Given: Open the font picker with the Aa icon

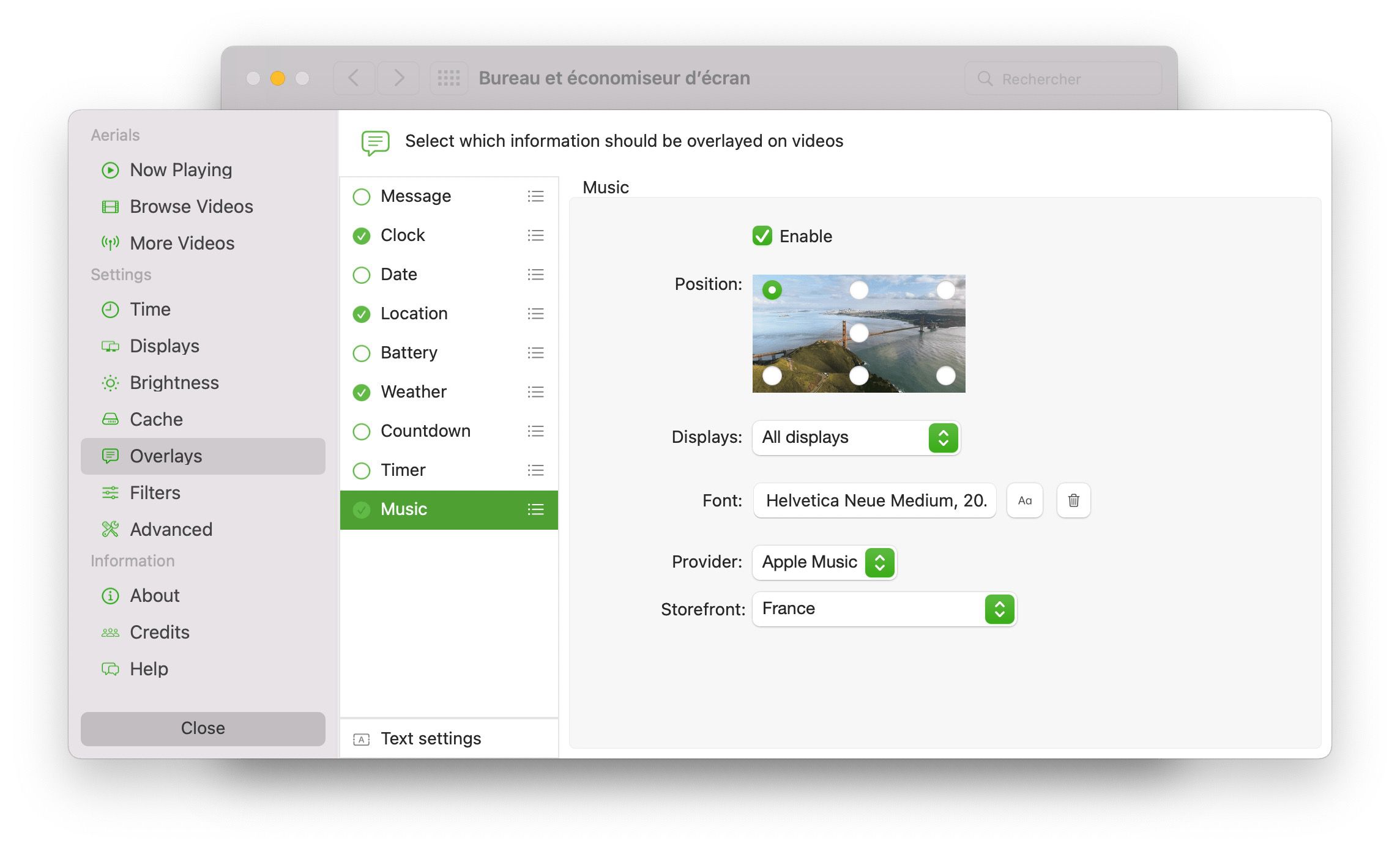Looking at the screenshot, I should click(1024, 500).
